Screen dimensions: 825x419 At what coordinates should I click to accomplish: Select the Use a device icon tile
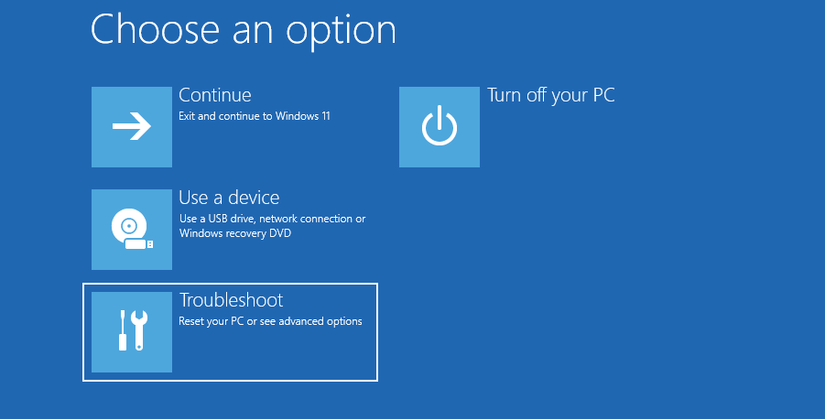(131, 229)
